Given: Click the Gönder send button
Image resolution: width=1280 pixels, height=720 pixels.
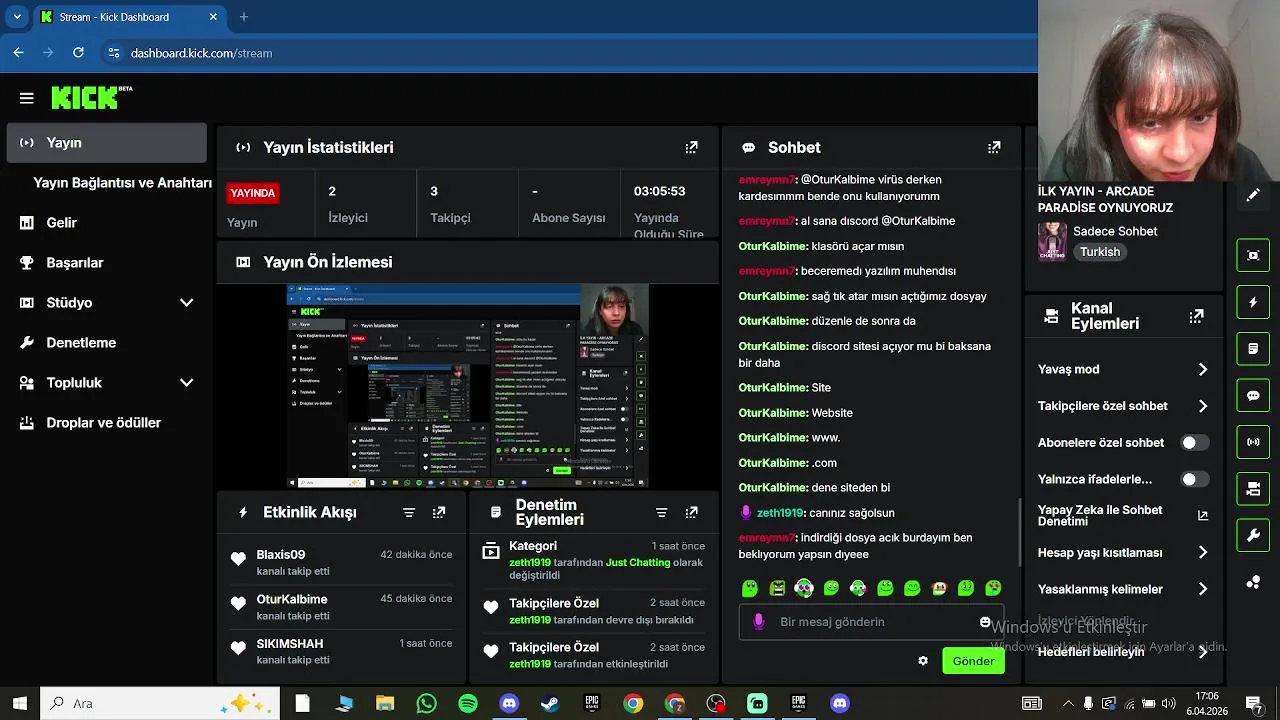Looking at the screenshot, I should click(973, 661).
